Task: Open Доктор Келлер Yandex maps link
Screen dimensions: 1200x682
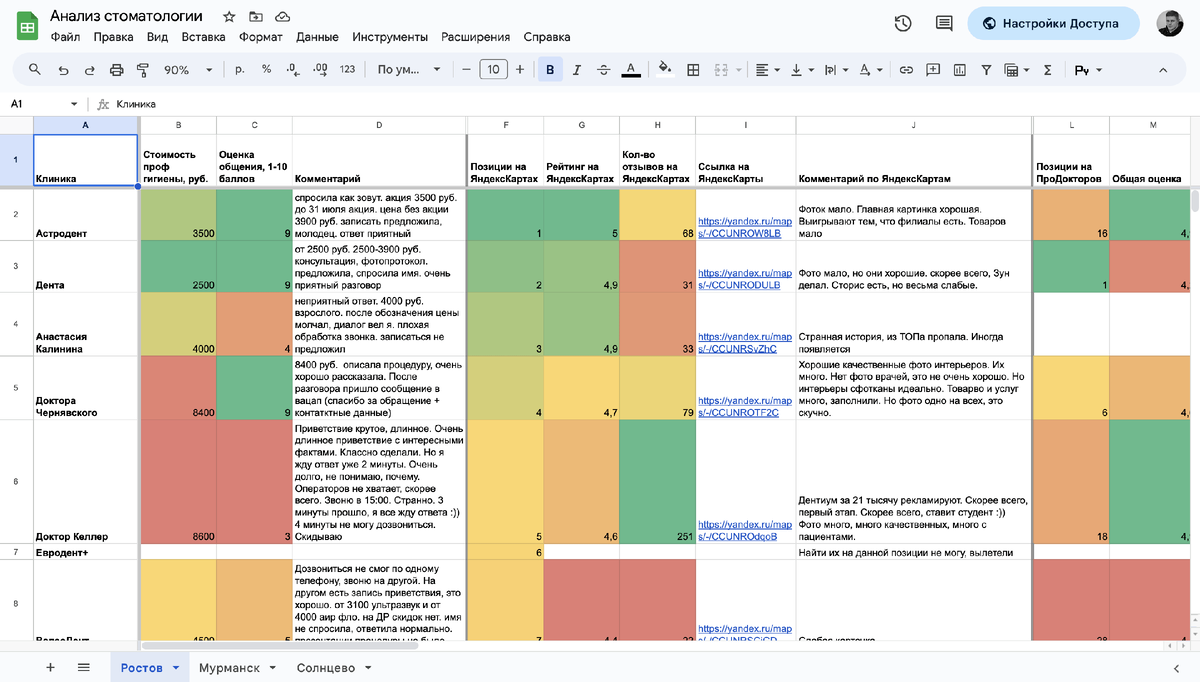Action: [745, 530]
